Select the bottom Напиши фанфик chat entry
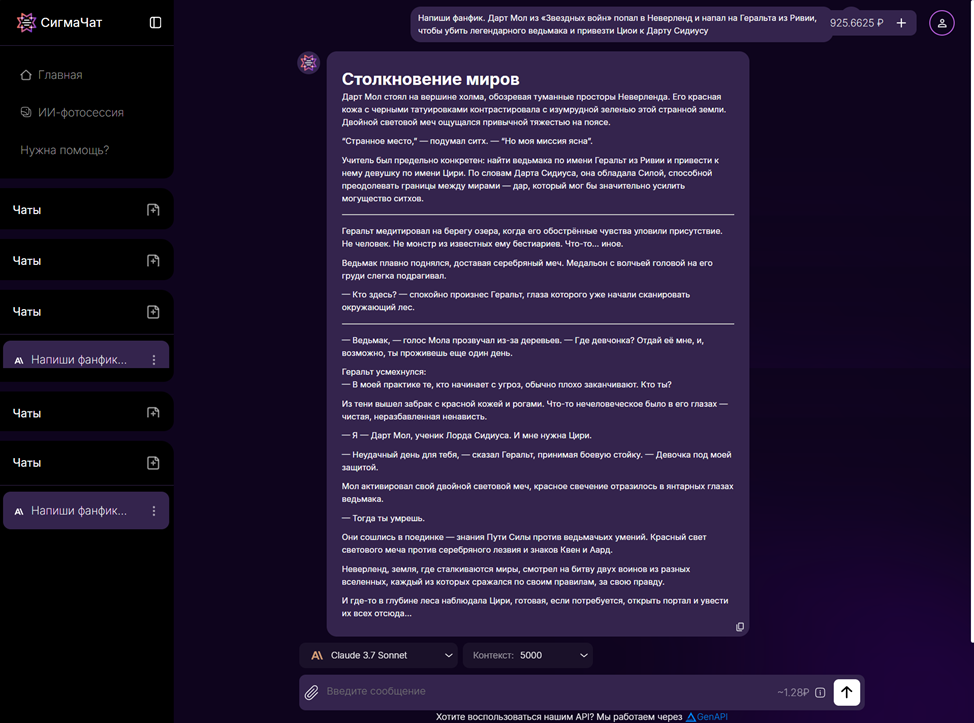The image size is (974, 723). point(86,511)
